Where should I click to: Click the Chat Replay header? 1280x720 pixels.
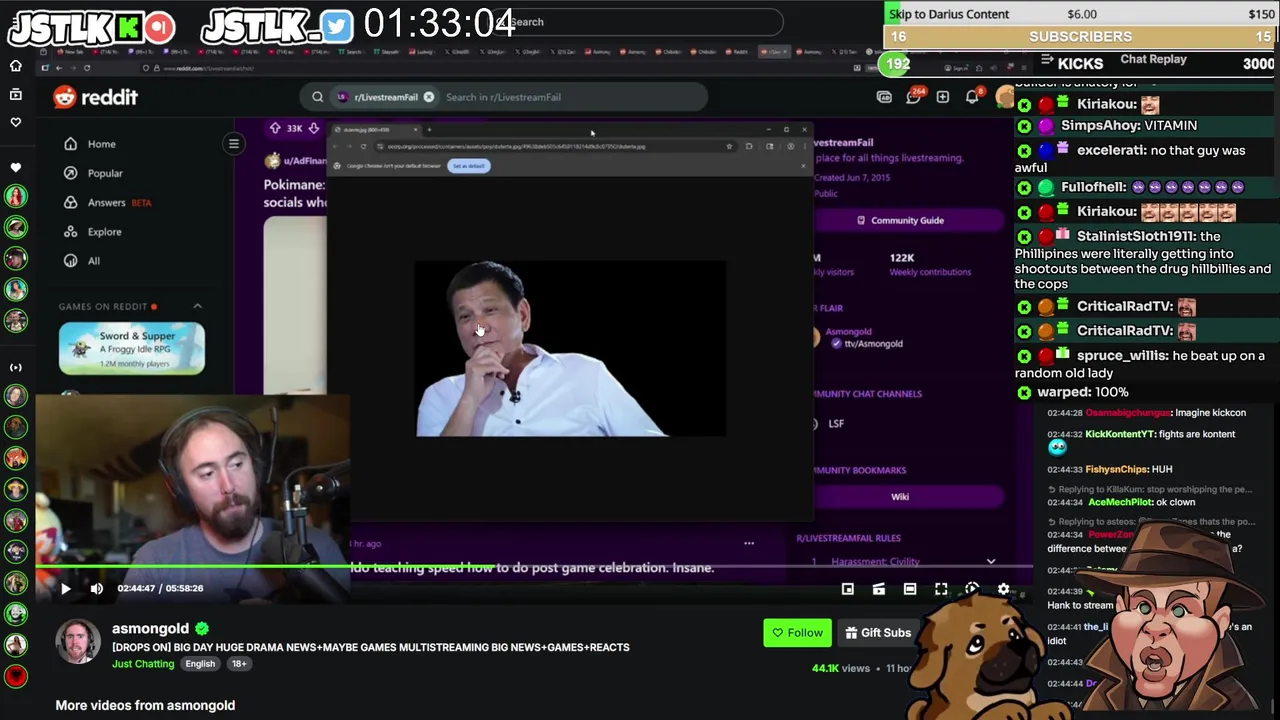point(1153,59)
